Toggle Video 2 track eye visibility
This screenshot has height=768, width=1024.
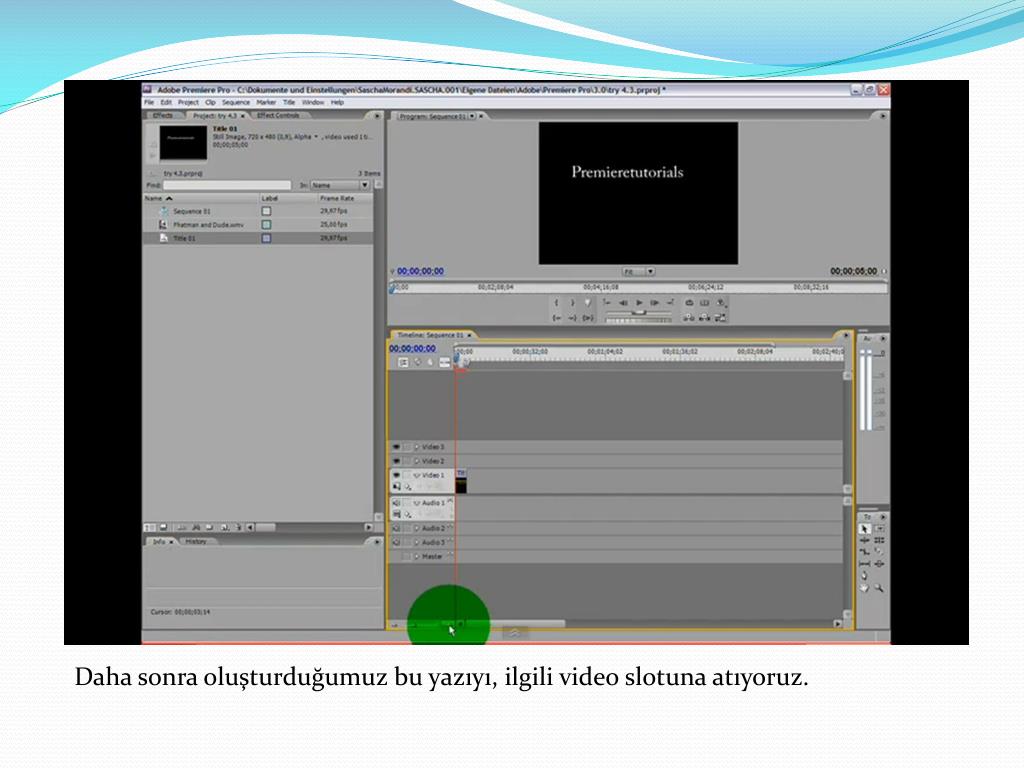[396, 461]
